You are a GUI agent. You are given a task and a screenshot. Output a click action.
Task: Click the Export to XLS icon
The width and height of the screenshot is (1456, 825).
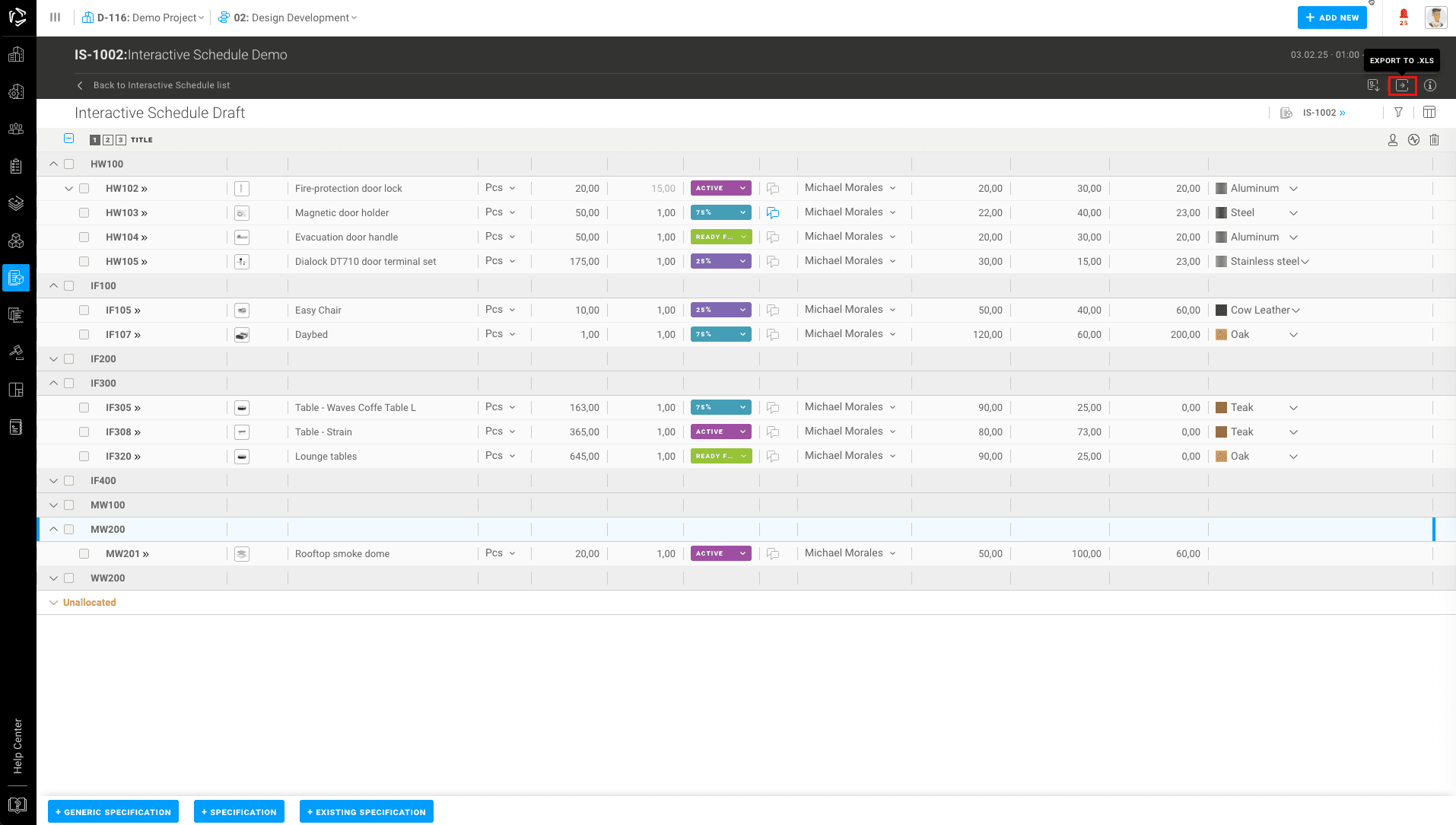[1402, 85]
